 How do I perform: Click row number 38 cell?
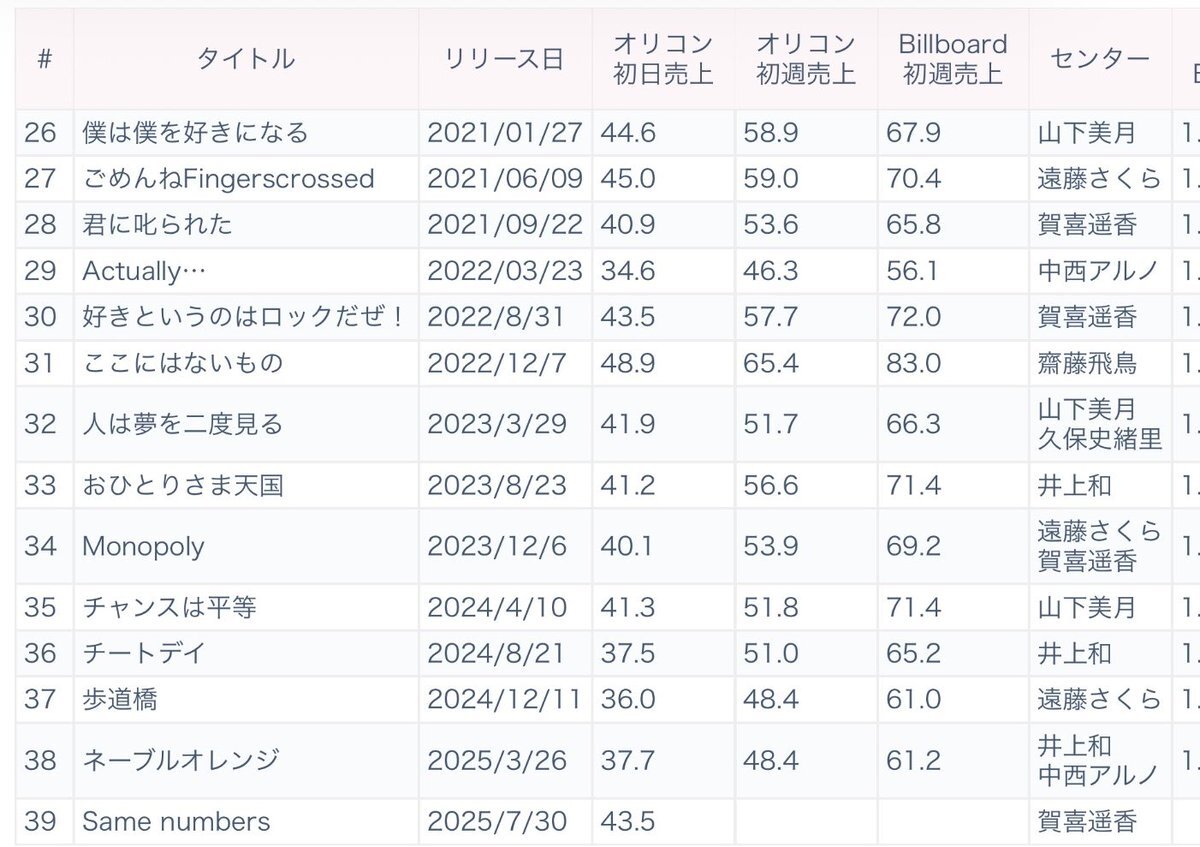(x=41, y=761)
